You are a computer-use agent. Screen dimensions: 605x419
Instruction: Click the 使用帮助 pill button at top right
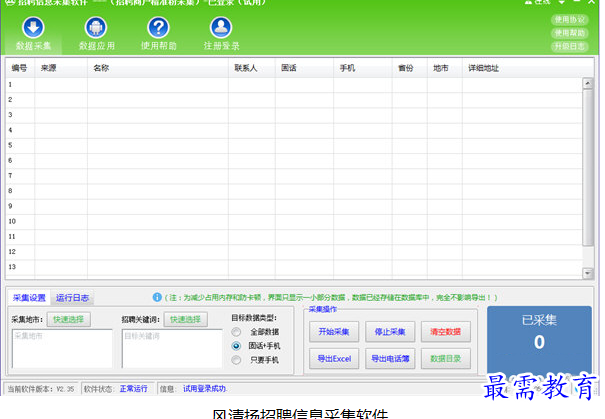coord(569,33)
